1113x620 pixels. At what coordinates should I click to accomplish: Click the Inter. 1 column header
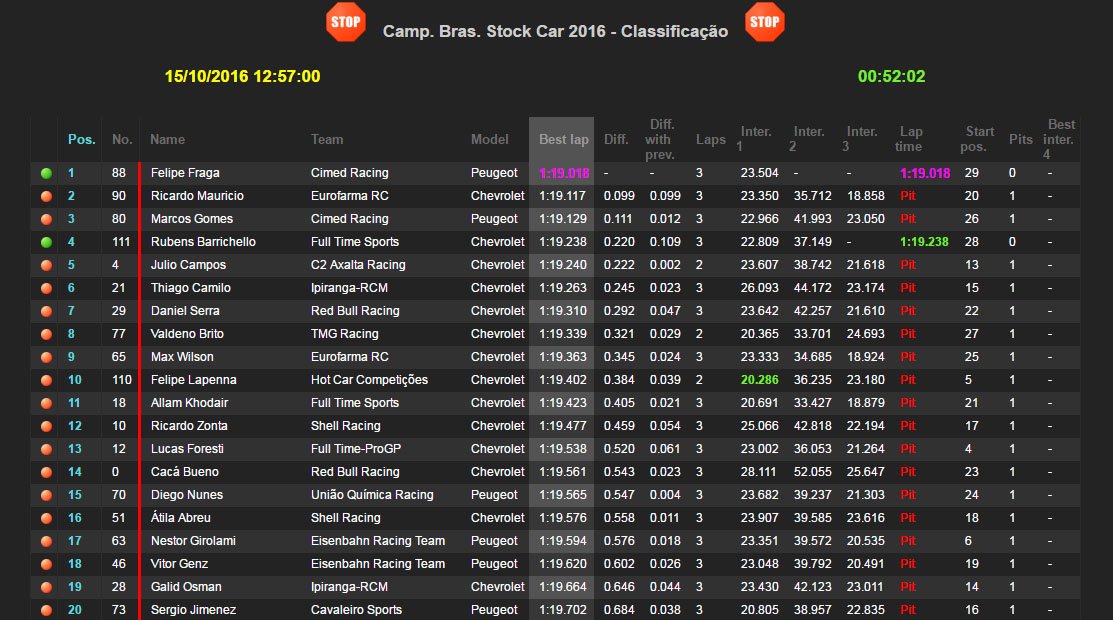[754, 139]
